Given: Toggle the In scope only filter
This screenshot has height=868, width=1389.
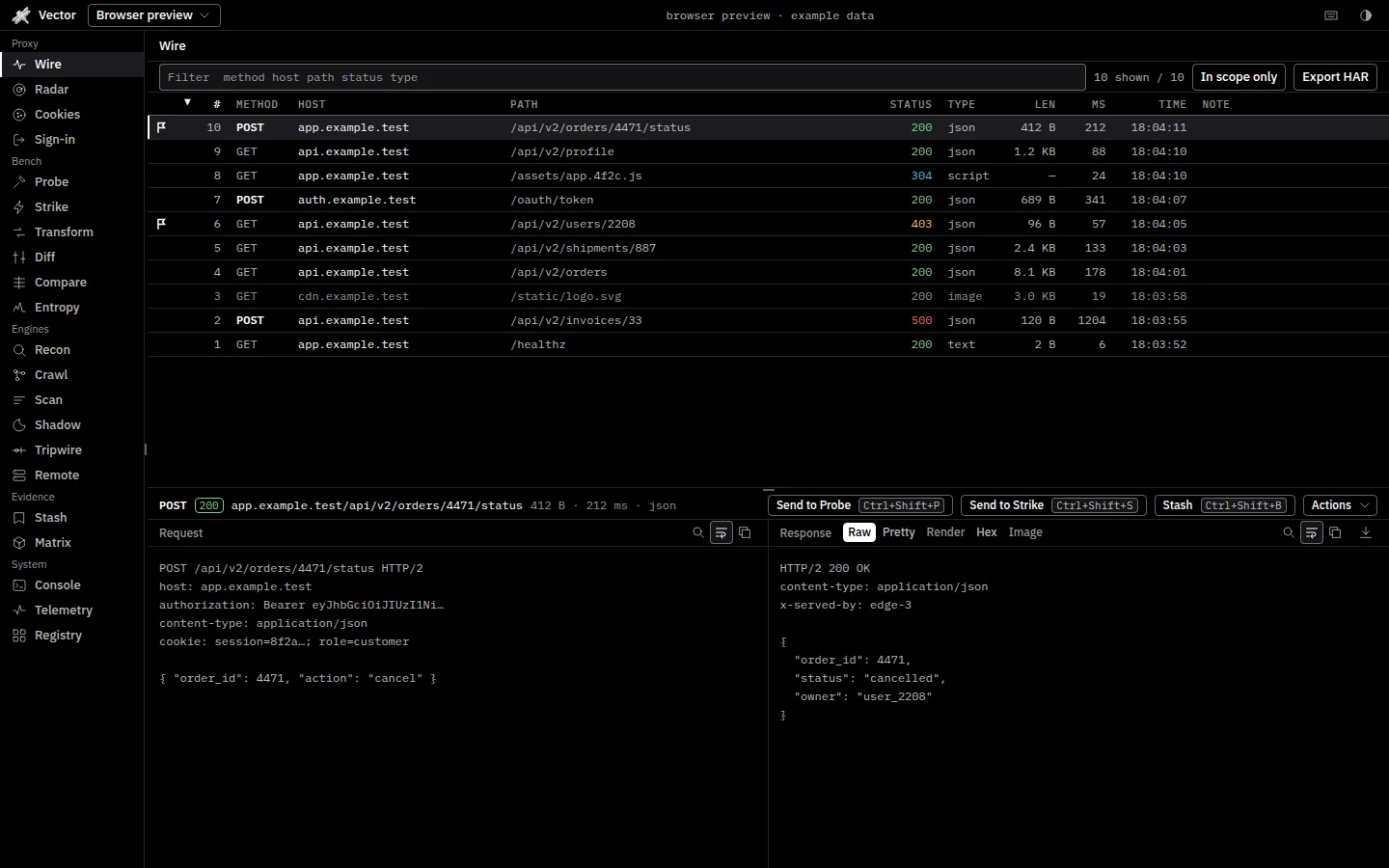Looking at the screenshot, I should [x=1239, y=77].
